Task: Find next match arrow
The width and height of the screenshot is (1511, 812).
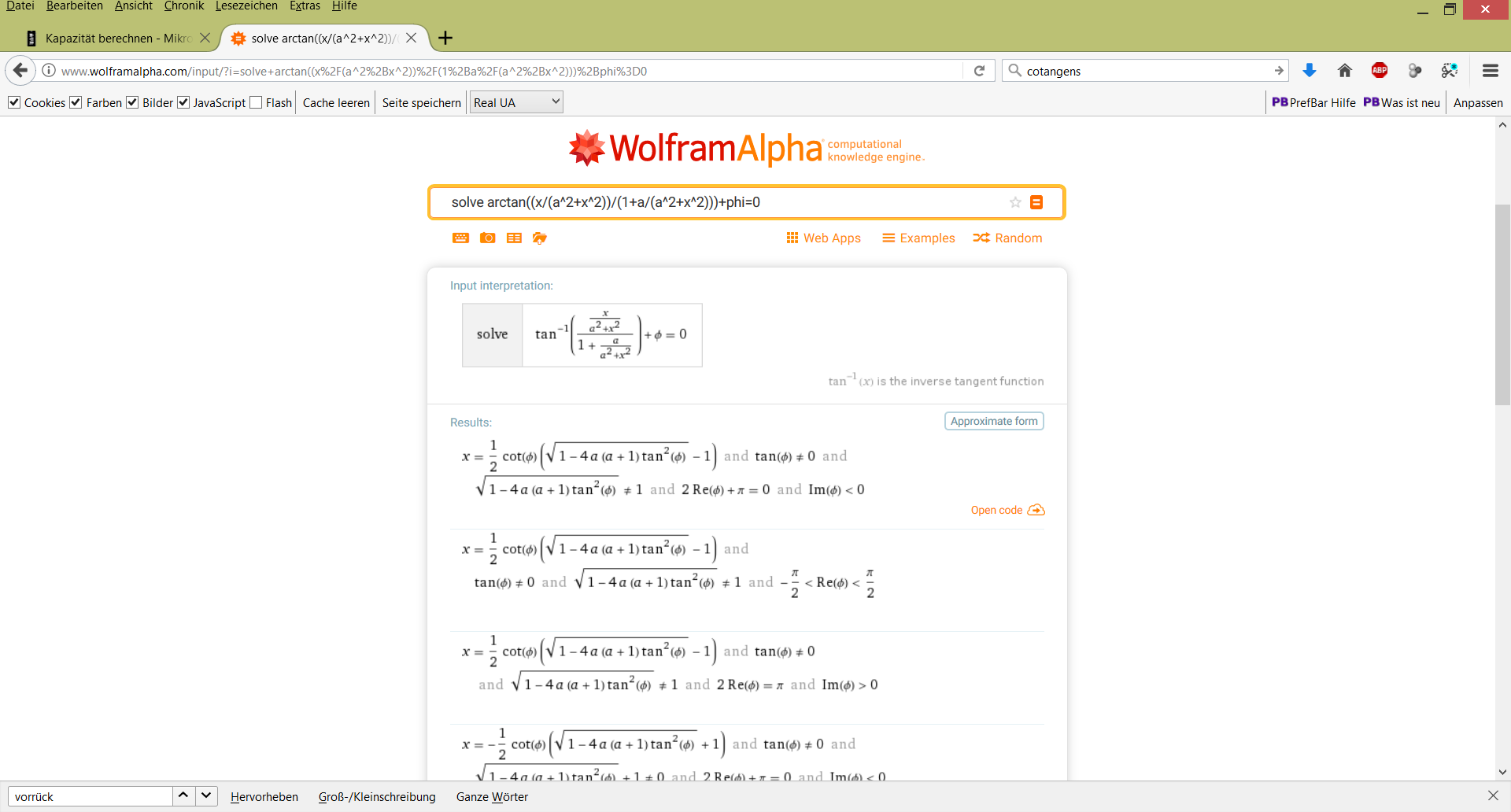Action: point(206,795)
